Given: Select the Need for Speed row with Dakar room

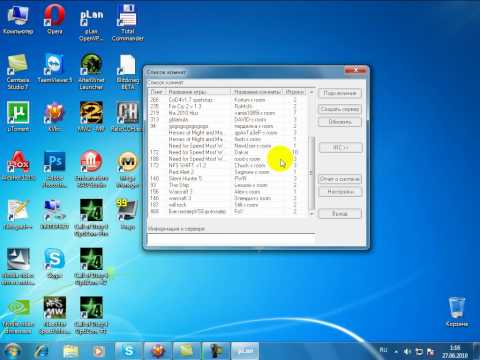Looking at the screenshot, I should coord(228,152).
